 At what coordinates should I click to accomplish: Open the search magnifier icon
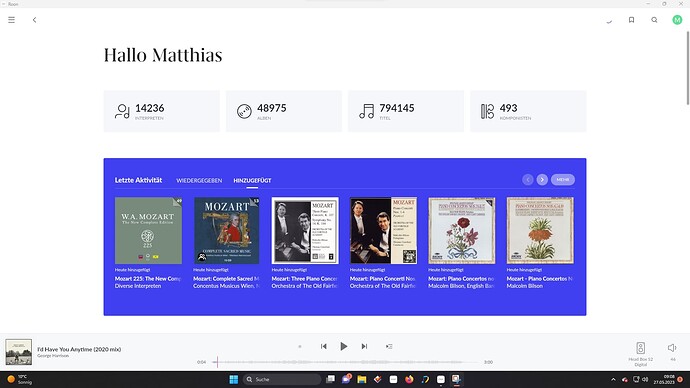[x=654, y=20]
